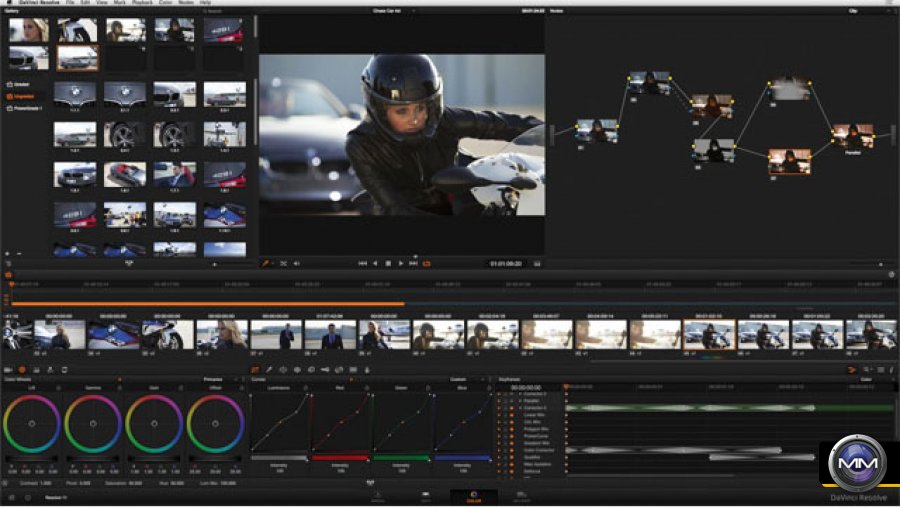Expand the Corrector 5 keyframe track
Viewport: 900px width, 509px height.
click(520, 408)
